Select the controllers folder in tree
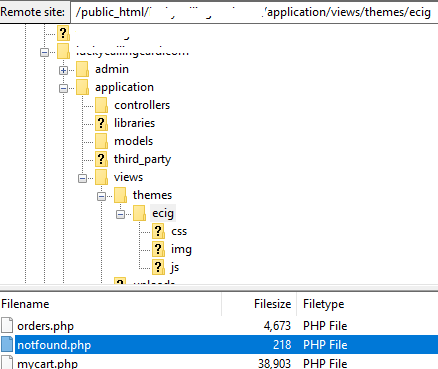 (x=142, y=105)
